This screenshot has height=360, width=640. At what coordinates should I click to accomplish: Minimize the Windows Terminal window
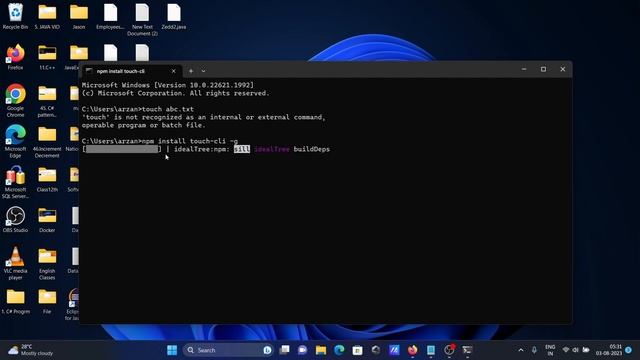tap(524, 69)
